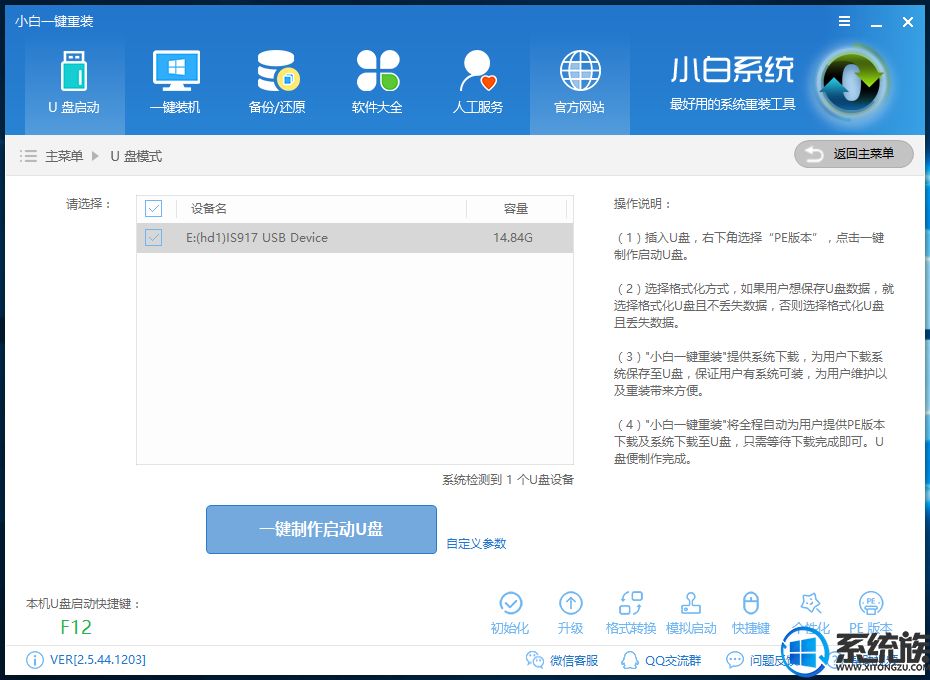Click 一键制作启动U盘 button

pyautogui.click(x=321, y=529)
